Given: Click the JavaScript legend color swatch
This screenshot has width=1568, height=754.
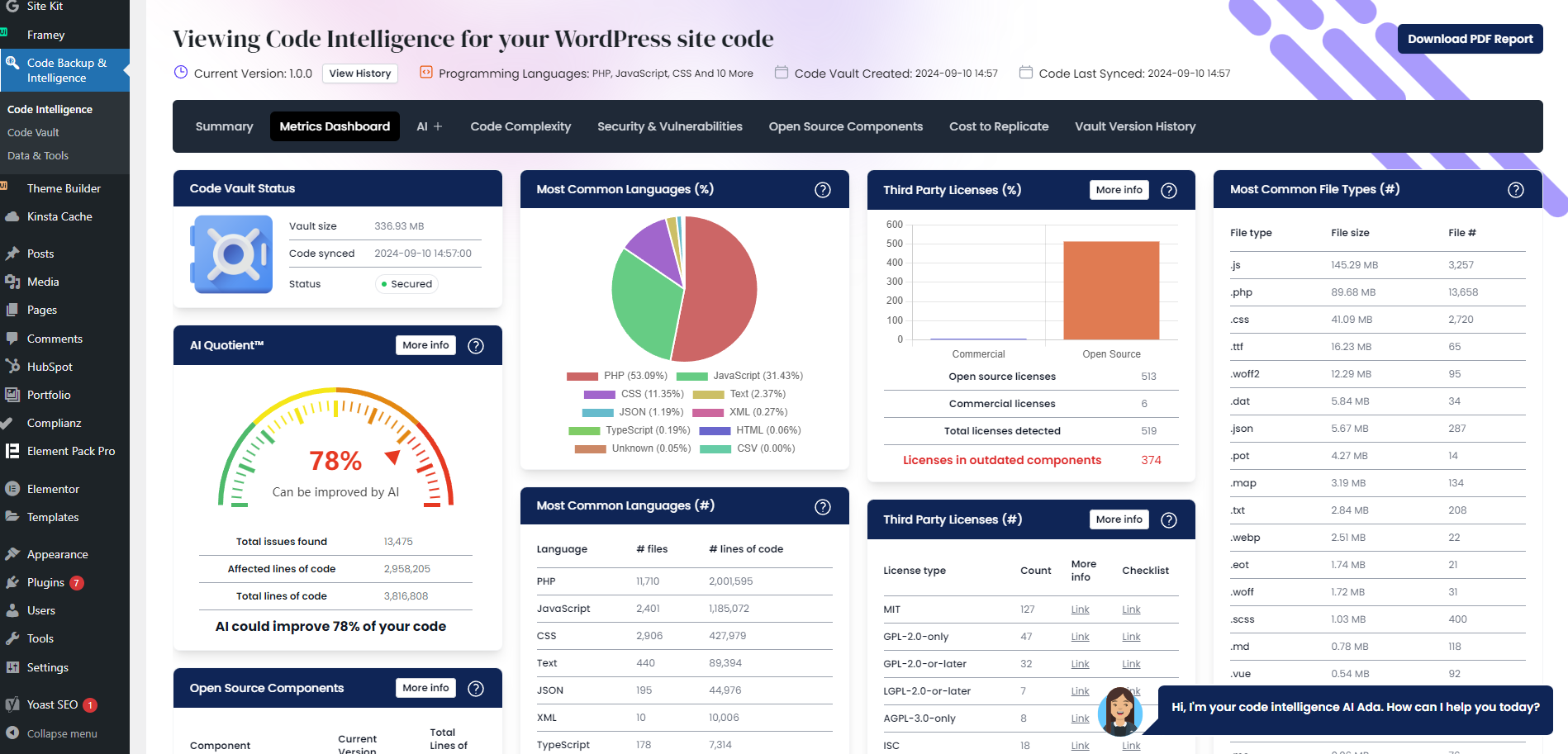Looking at the screenshot, I should click(x=692, y=377).
